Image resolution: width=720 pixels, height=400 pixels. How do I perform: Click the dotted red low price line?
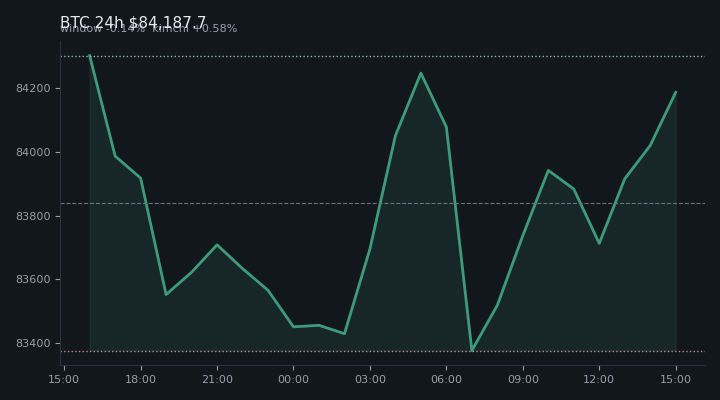tap(383, 351)
